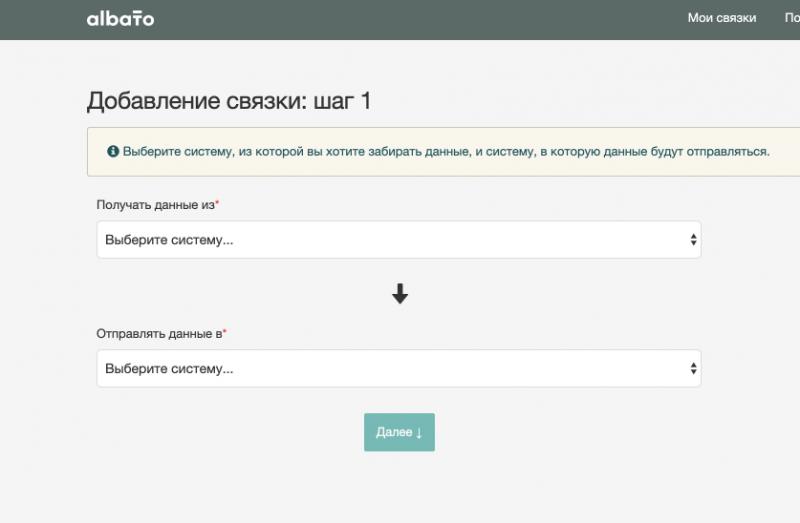Click the up-down arrows of the source select
This screenshot has height=523, width=800.
(x=693, y=240)
